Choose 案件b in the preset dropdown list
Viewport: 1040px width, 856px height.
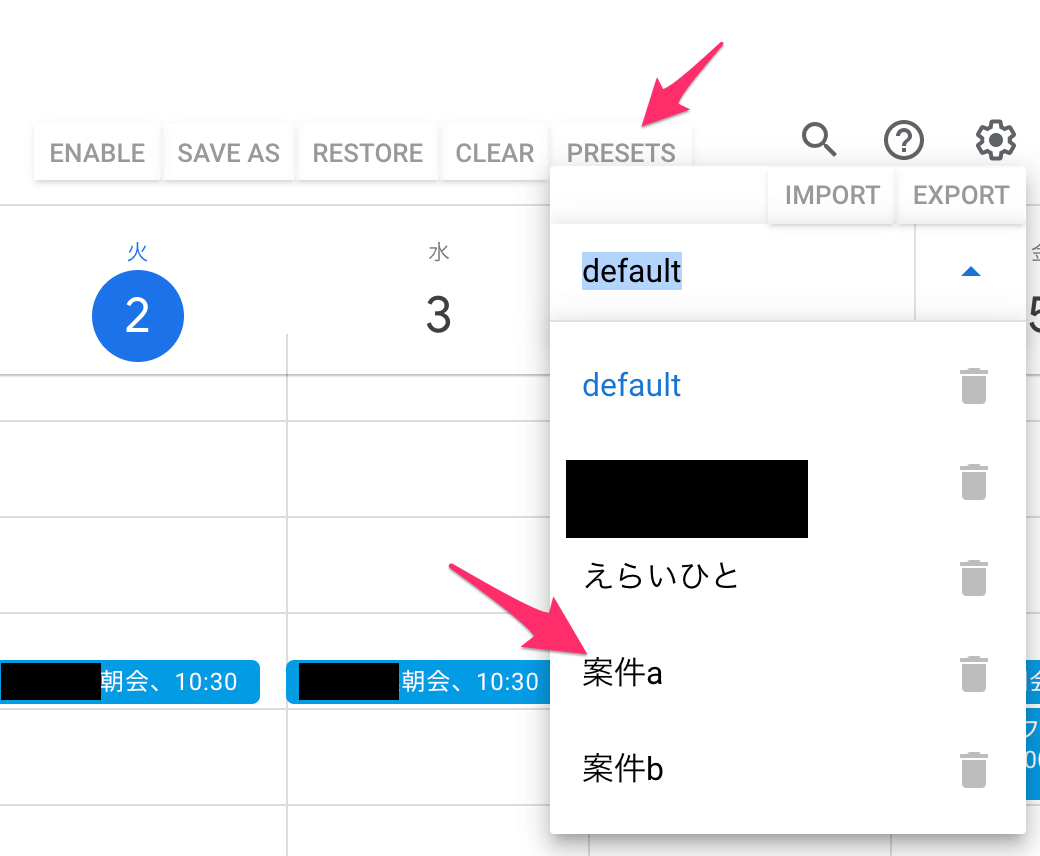coord(622,769)
